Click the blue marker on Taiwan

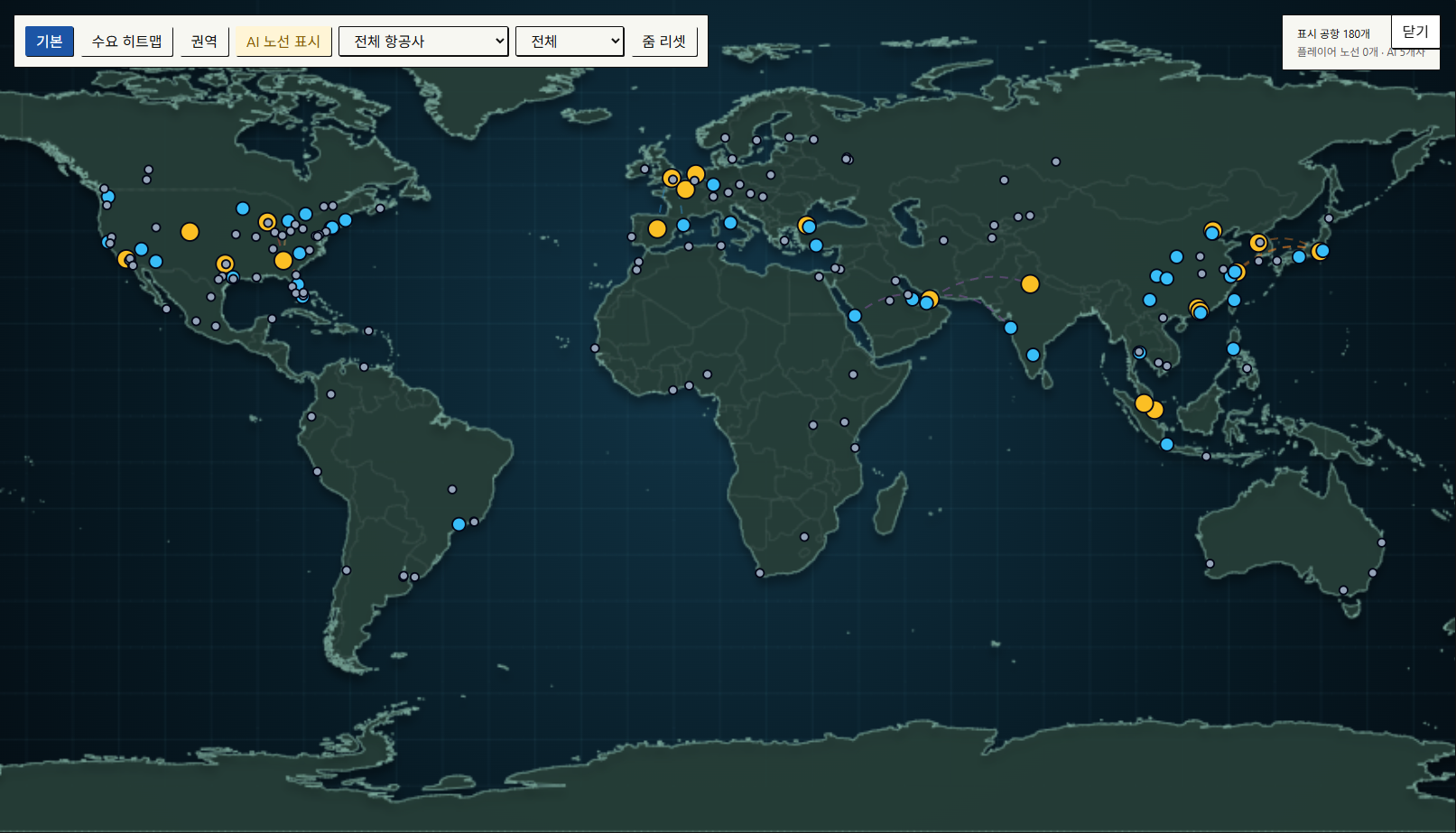tap(1234, 300)
